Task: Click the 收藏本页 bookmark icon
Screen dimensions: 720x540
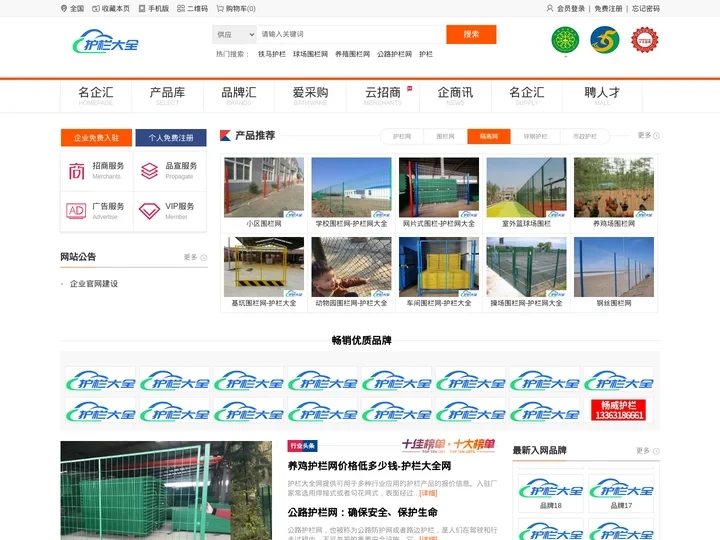Action: (x=96, y=8)
